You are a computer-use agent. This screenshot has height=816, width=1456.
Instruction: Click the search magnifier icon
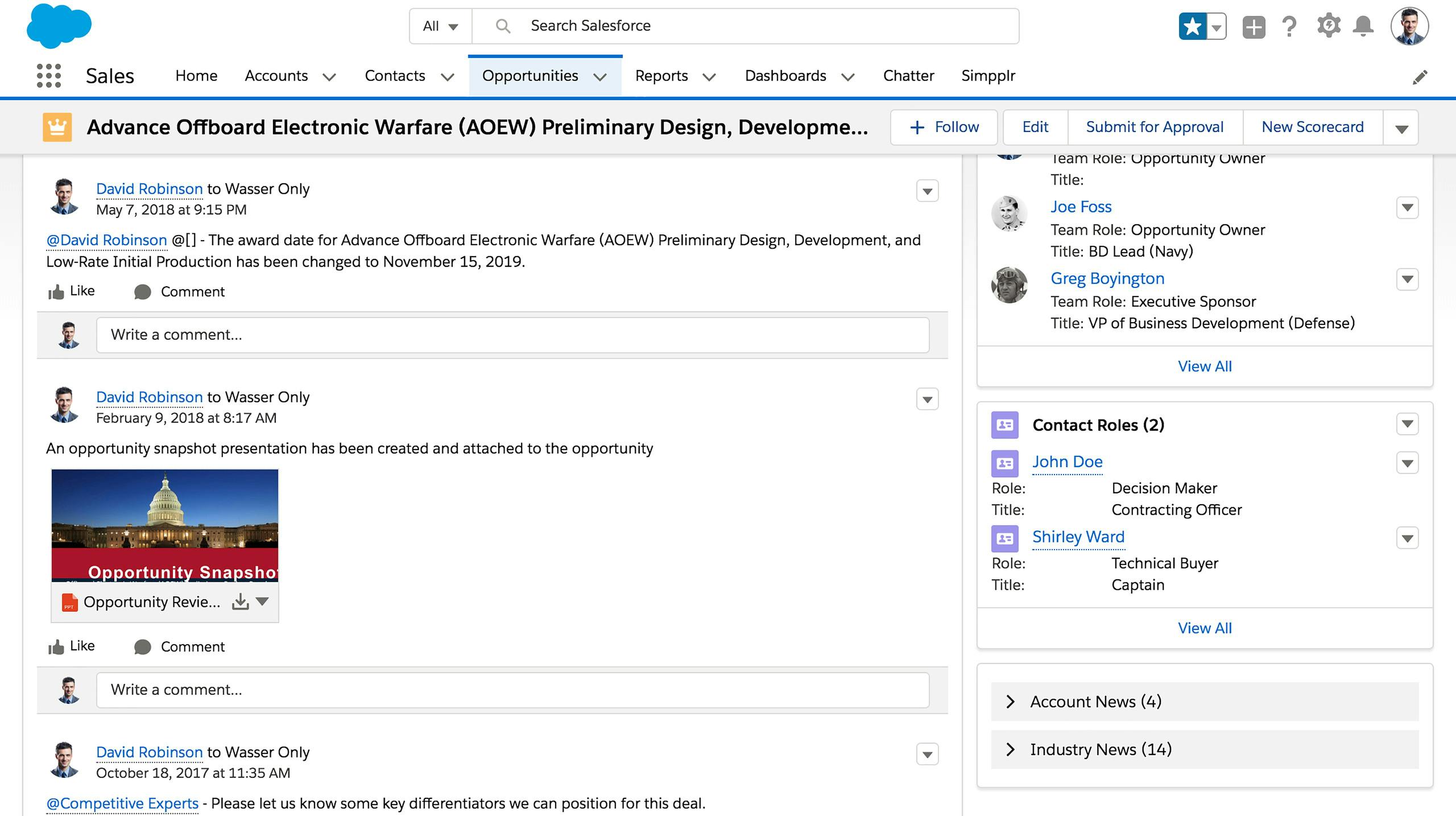[x=502, y=26]
